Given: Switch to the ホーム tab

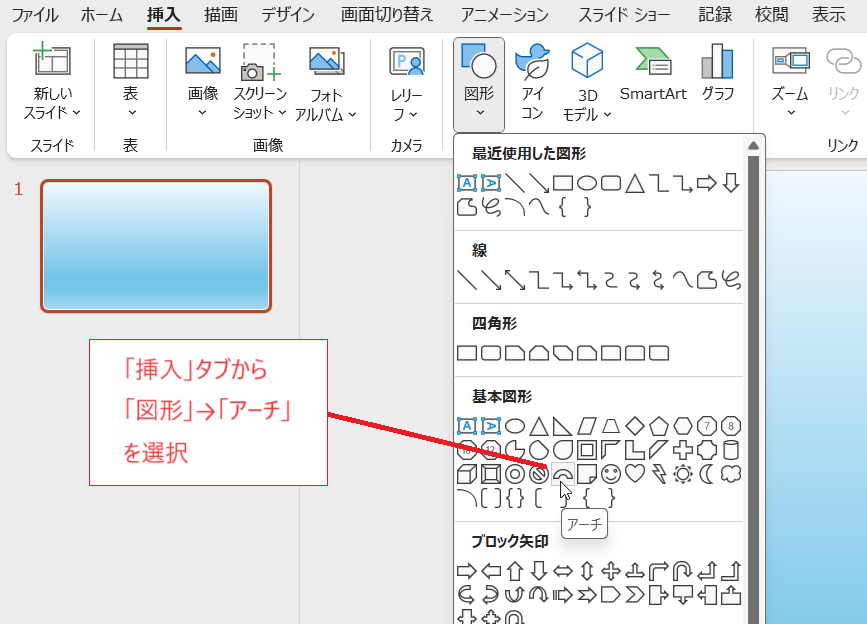Looking at the screenshot, I should tap(101, 14).
